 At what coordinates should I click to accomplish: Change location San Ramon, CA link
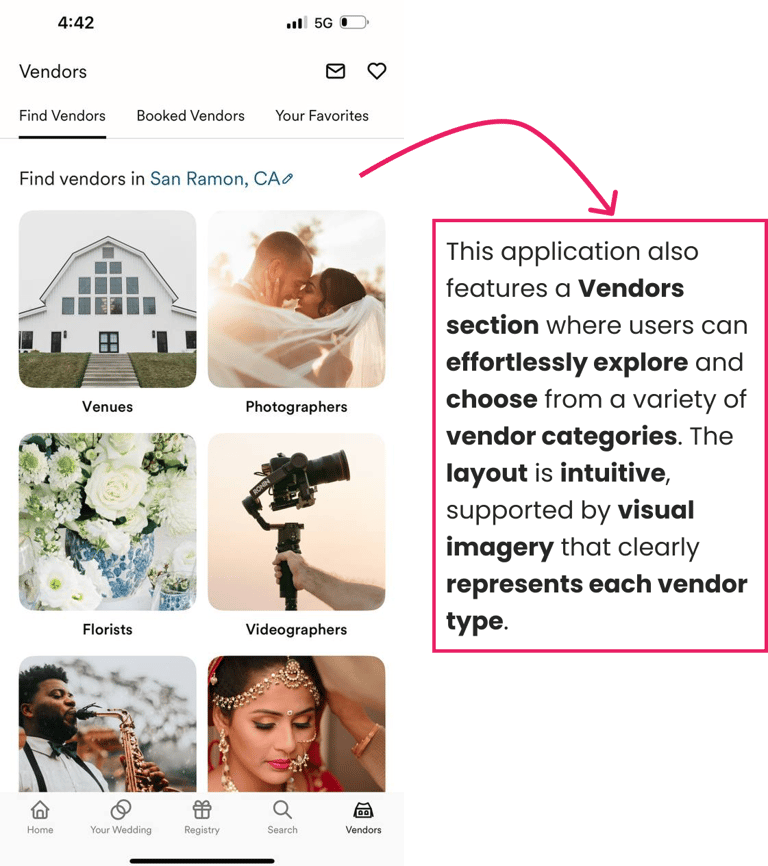215,179
